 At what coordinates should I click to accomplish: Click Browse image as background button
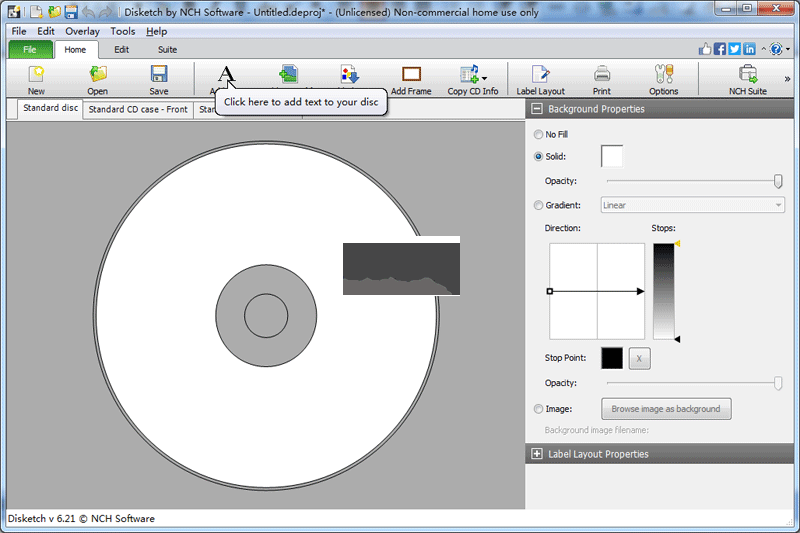(x=666, y=409)
